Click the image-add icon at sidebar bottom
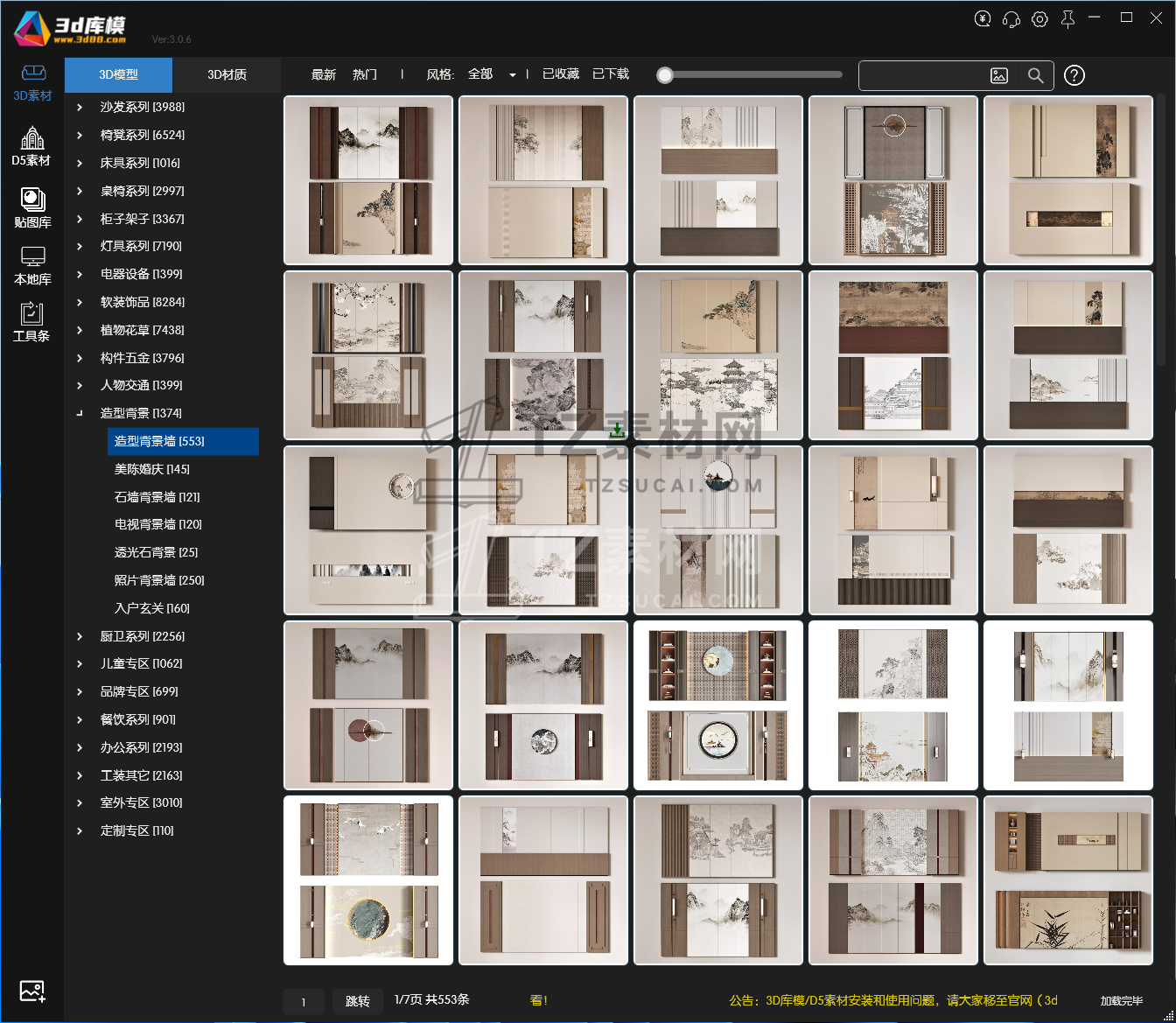Viewport: 1176px width, 1023px height. coord(32,991)
